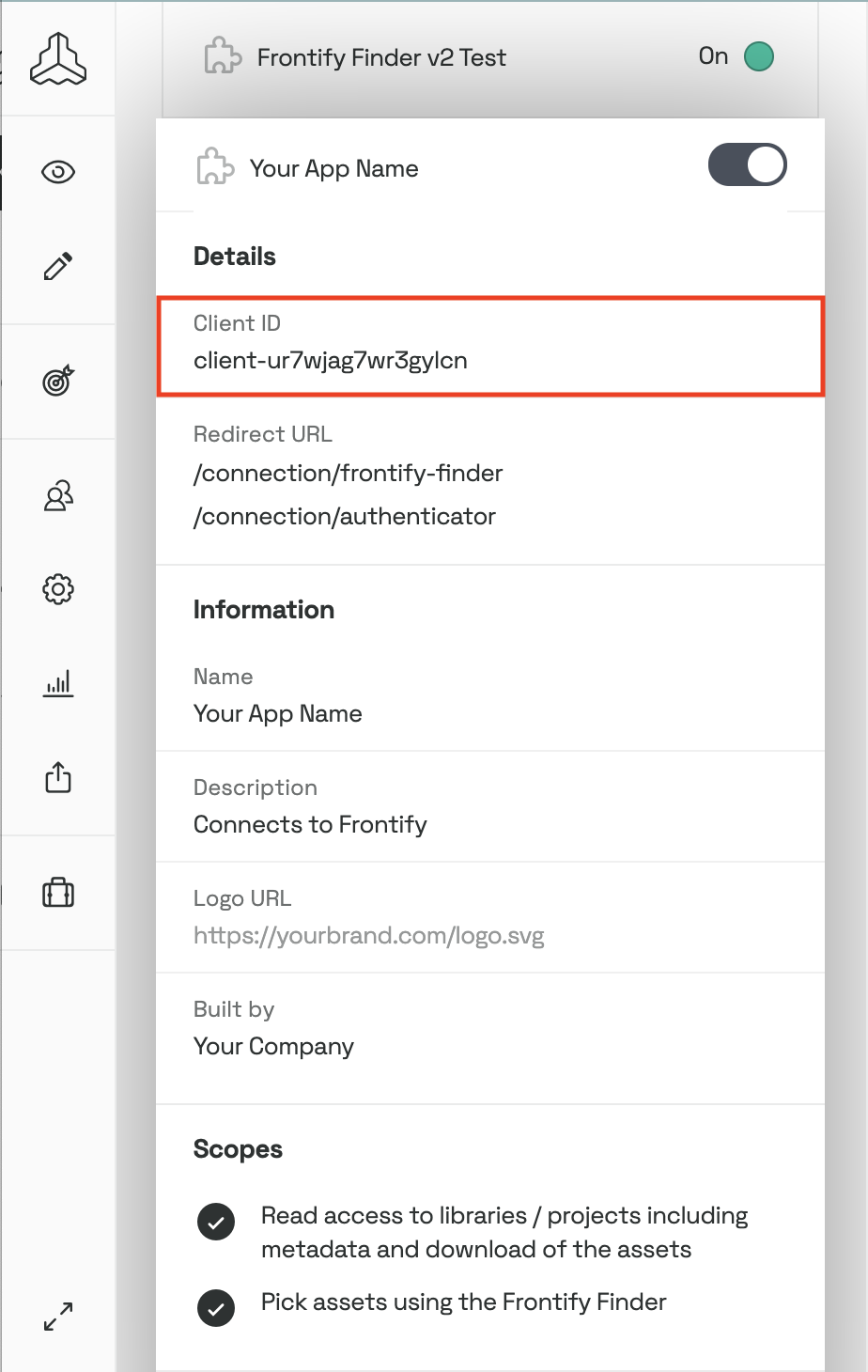868x1372 pixels.
Task: Switch to the eye view mode icon
Action: (58, 172)
